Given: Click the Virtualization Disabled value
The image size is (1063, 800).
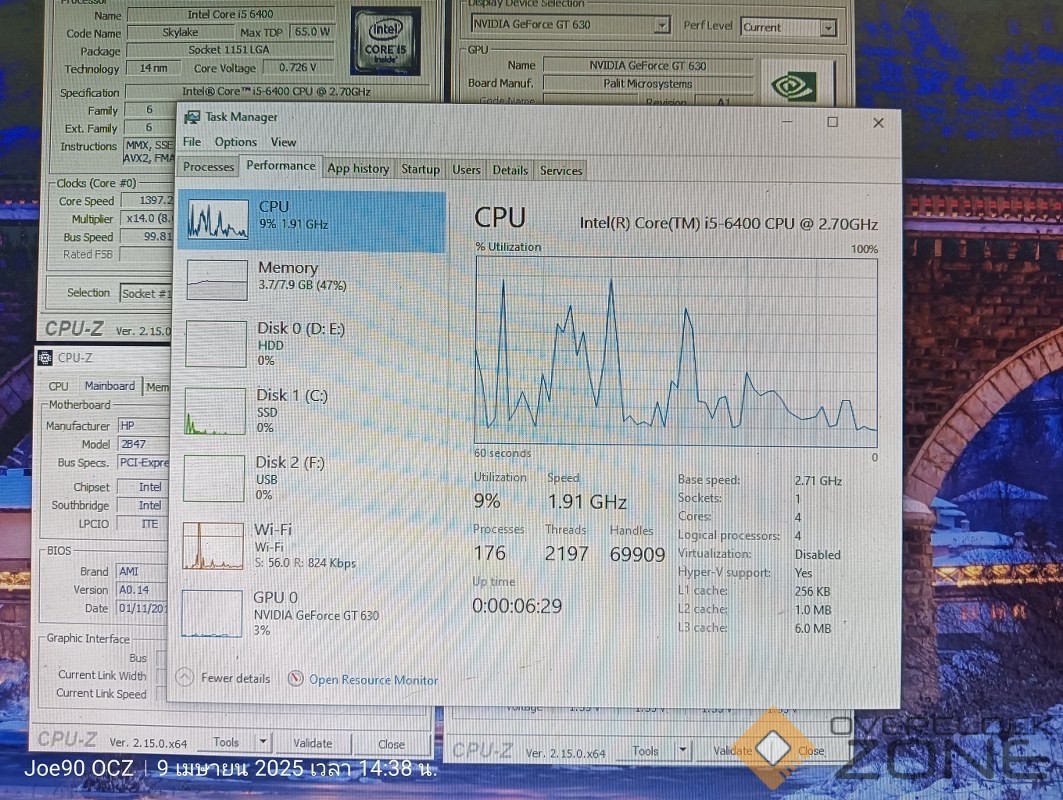Looking at the screenshot, I should [x=818, y=555].
